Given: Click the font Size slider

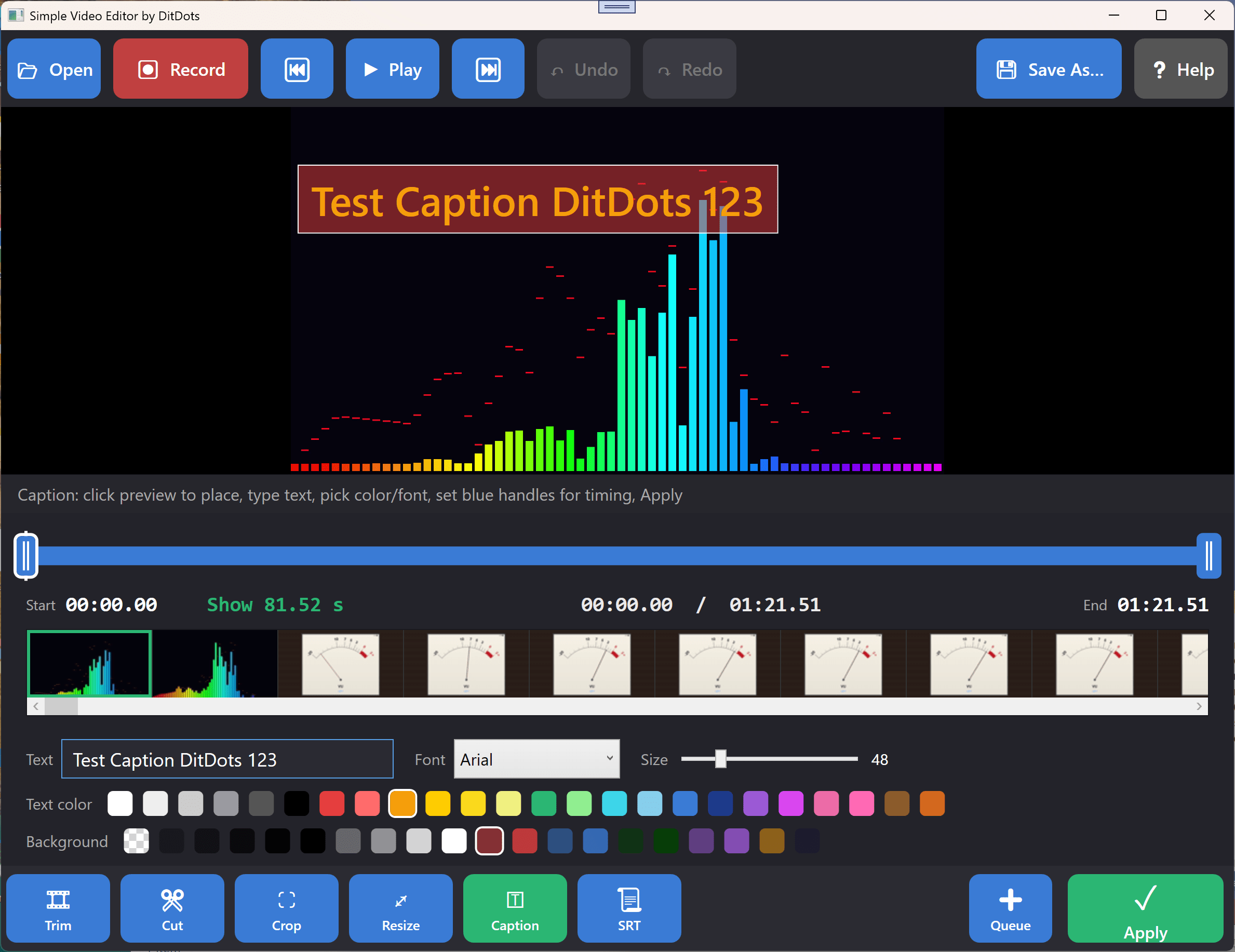Looking at the screenshot, I should click(770, 759).
